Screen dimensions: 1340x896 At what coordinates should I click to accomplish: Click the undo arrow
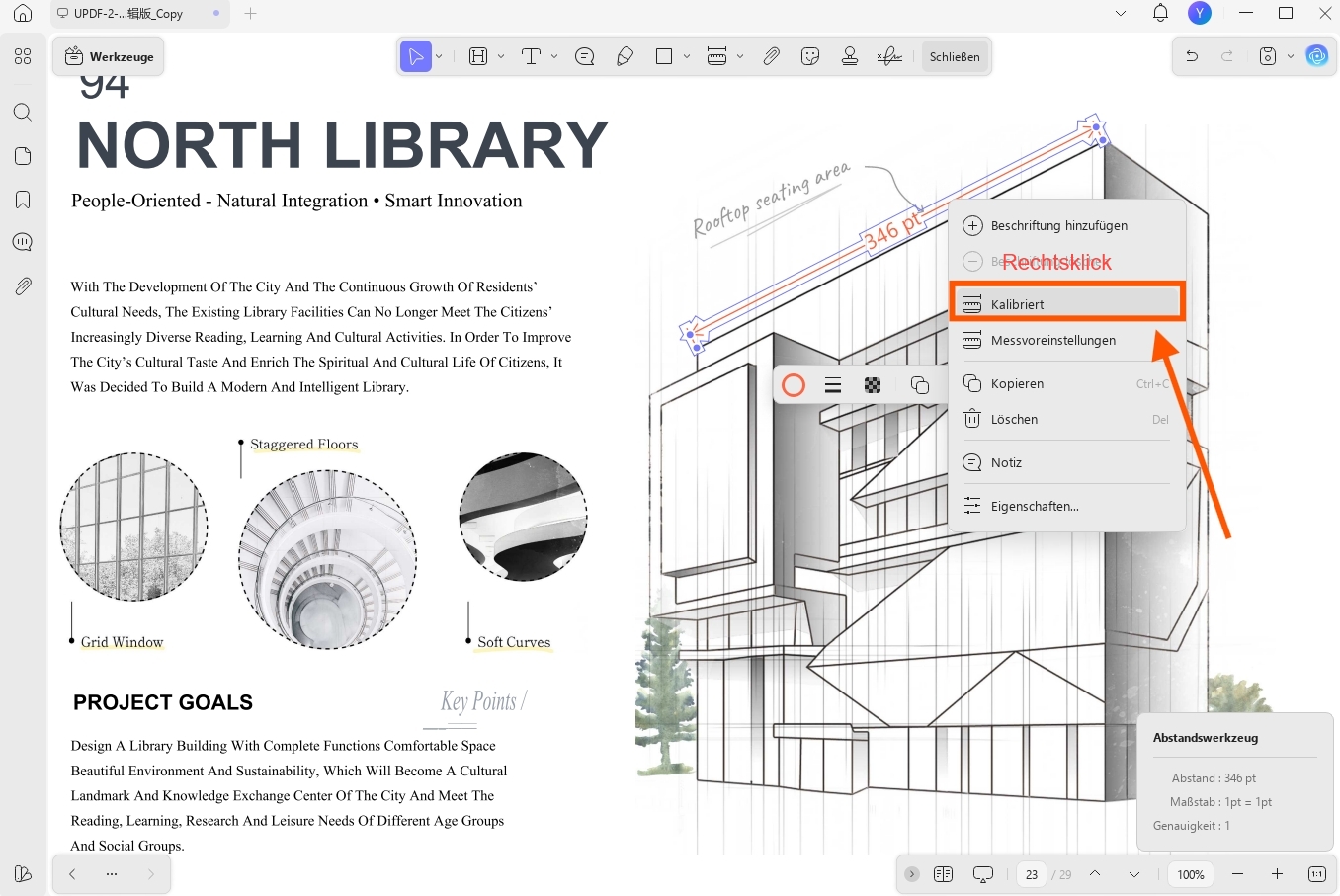coord(1192,56)
